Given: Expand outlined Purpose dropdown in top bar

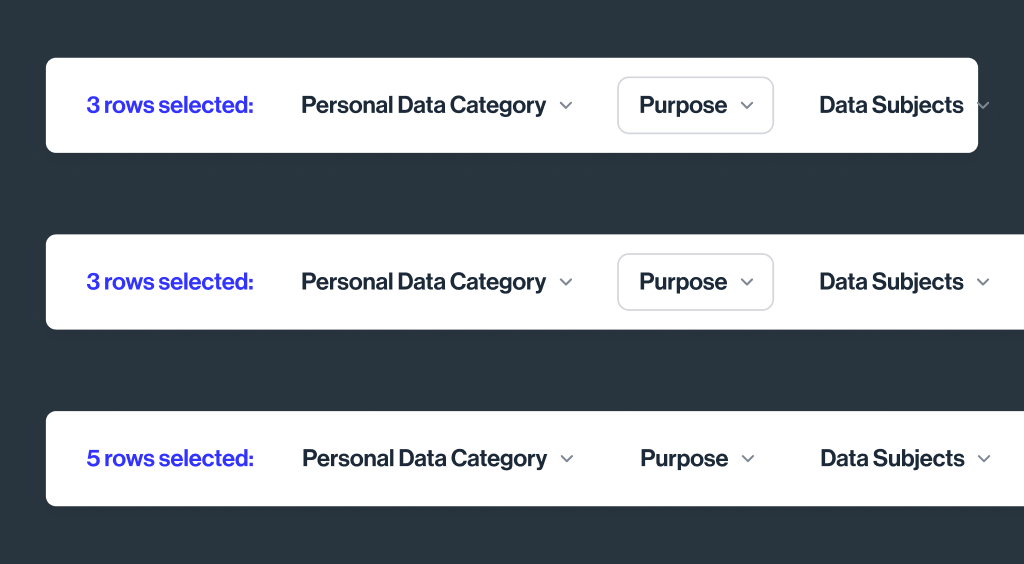Looking at the screenshot, I should click(x=683, y=105).
